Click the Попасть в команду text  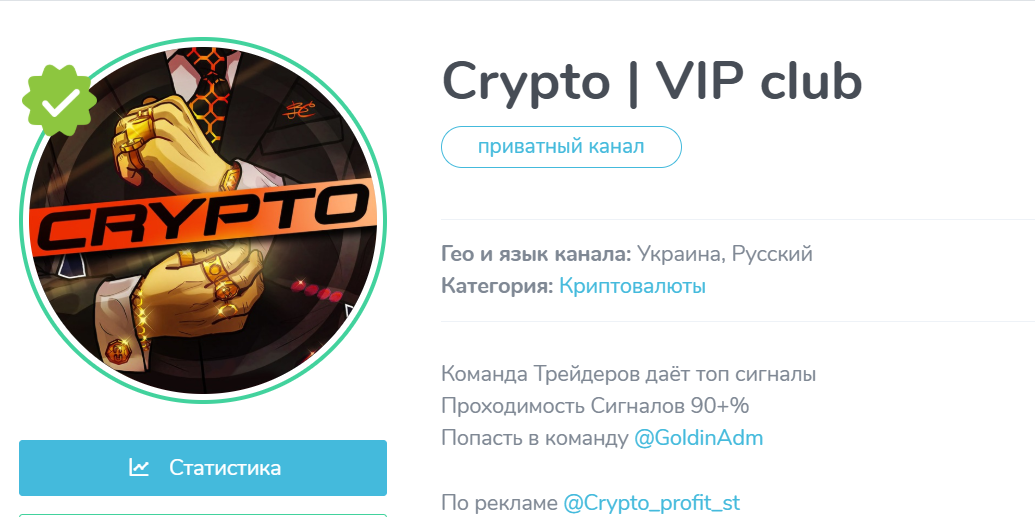coord(535,438)
